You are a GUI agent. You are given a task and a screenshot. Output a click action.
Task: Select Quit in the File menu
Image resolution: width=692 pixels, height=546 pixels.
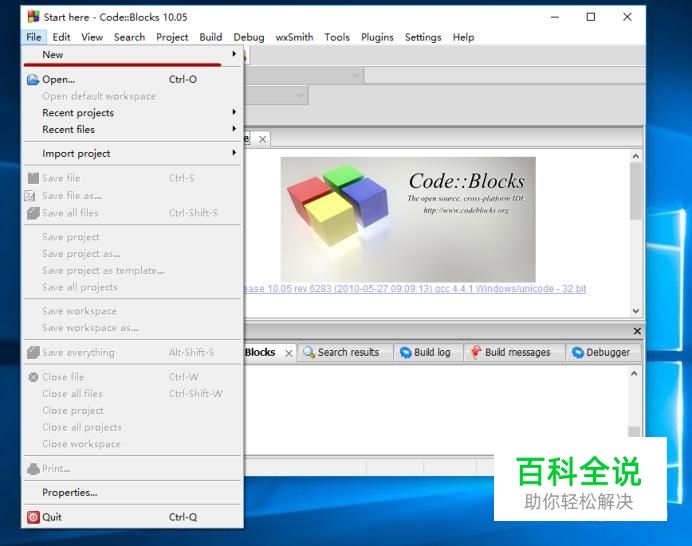coord(132,517)
